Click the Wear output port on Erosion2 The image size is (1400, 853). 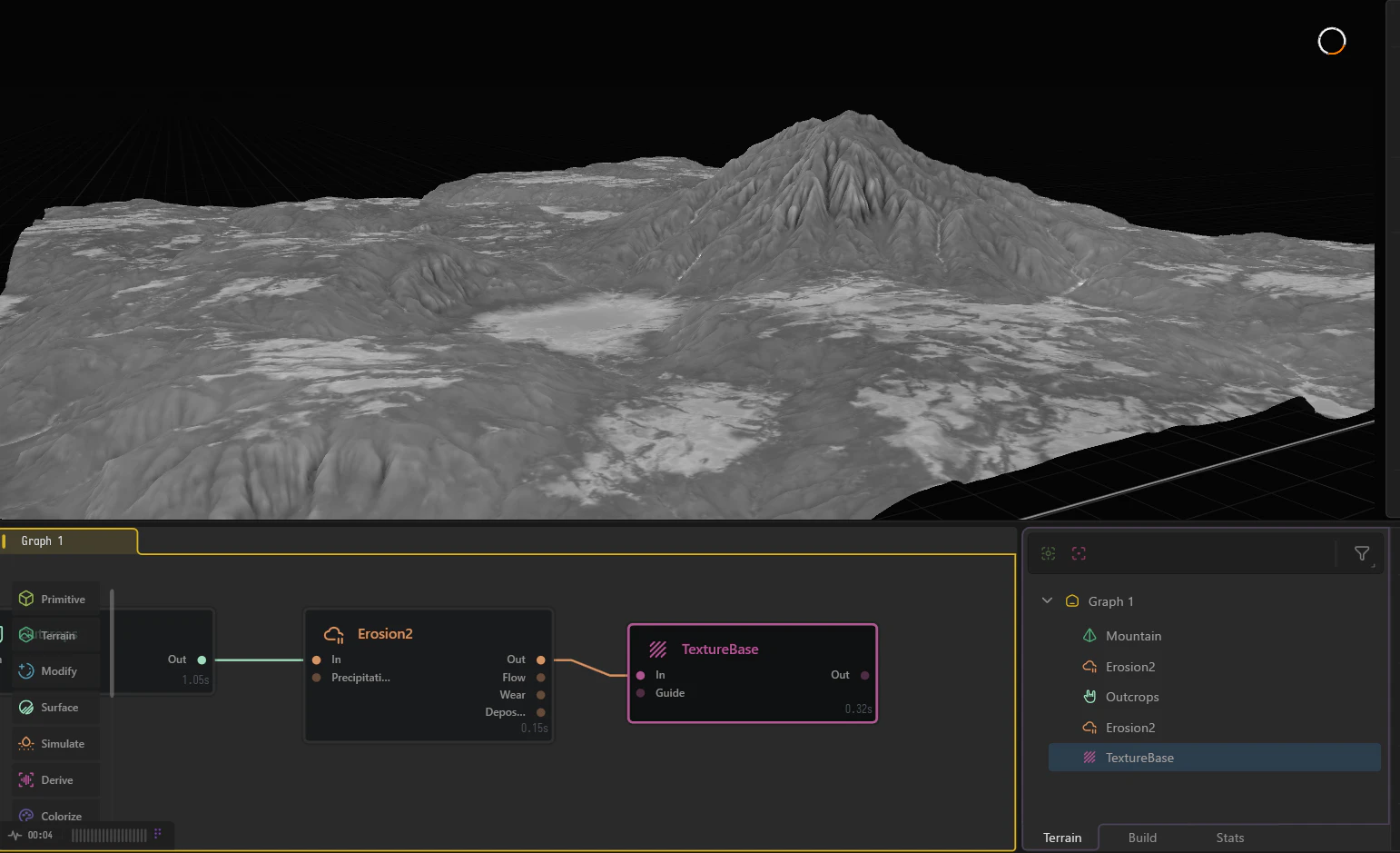point(541,695)
